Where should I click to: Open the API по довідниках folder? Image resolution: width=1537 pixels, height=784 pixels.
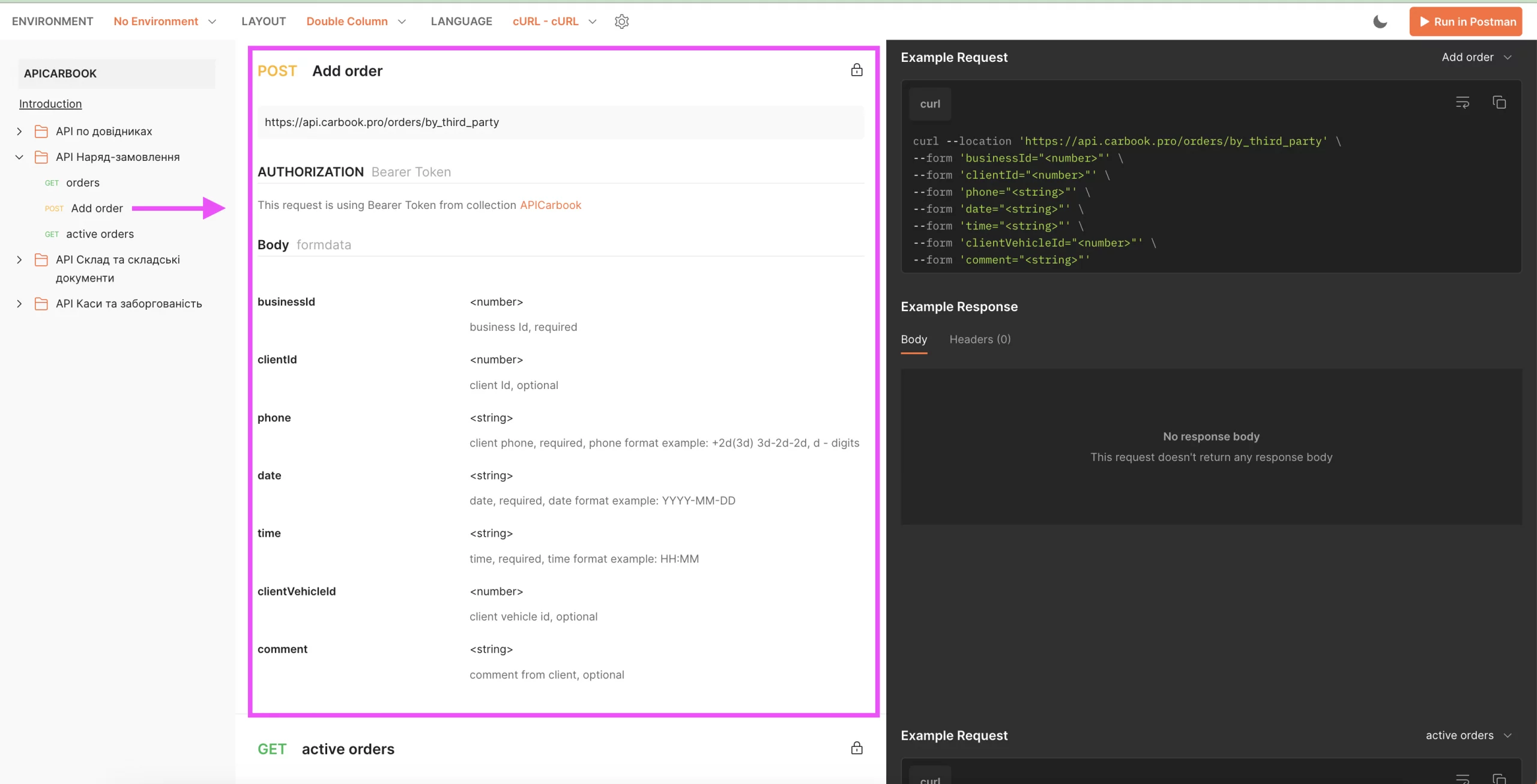tap(103, 131)
